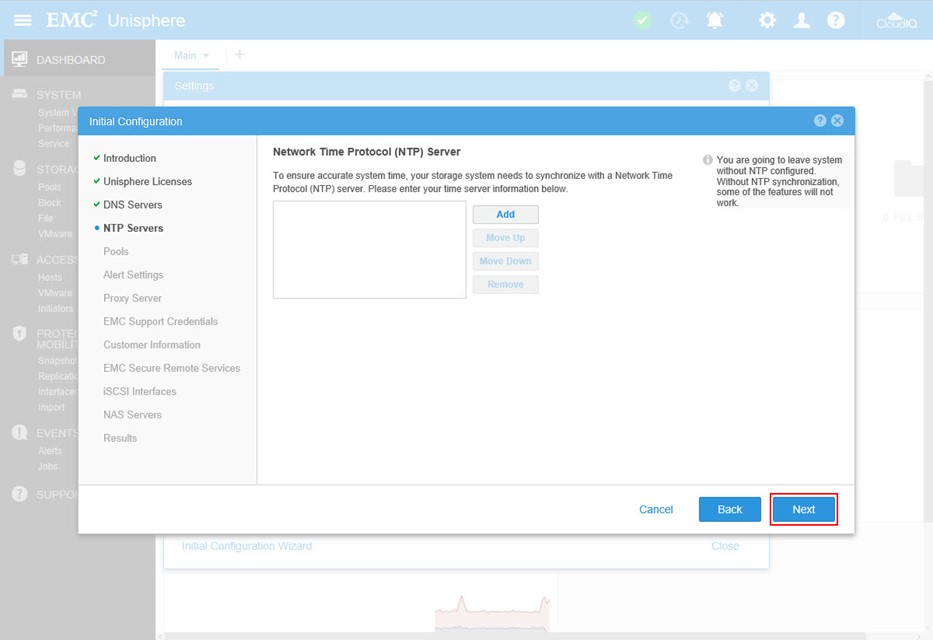This screenshot has height=640, width=933.
Task: Select the NAS Servers step
Action: point(133,415)
